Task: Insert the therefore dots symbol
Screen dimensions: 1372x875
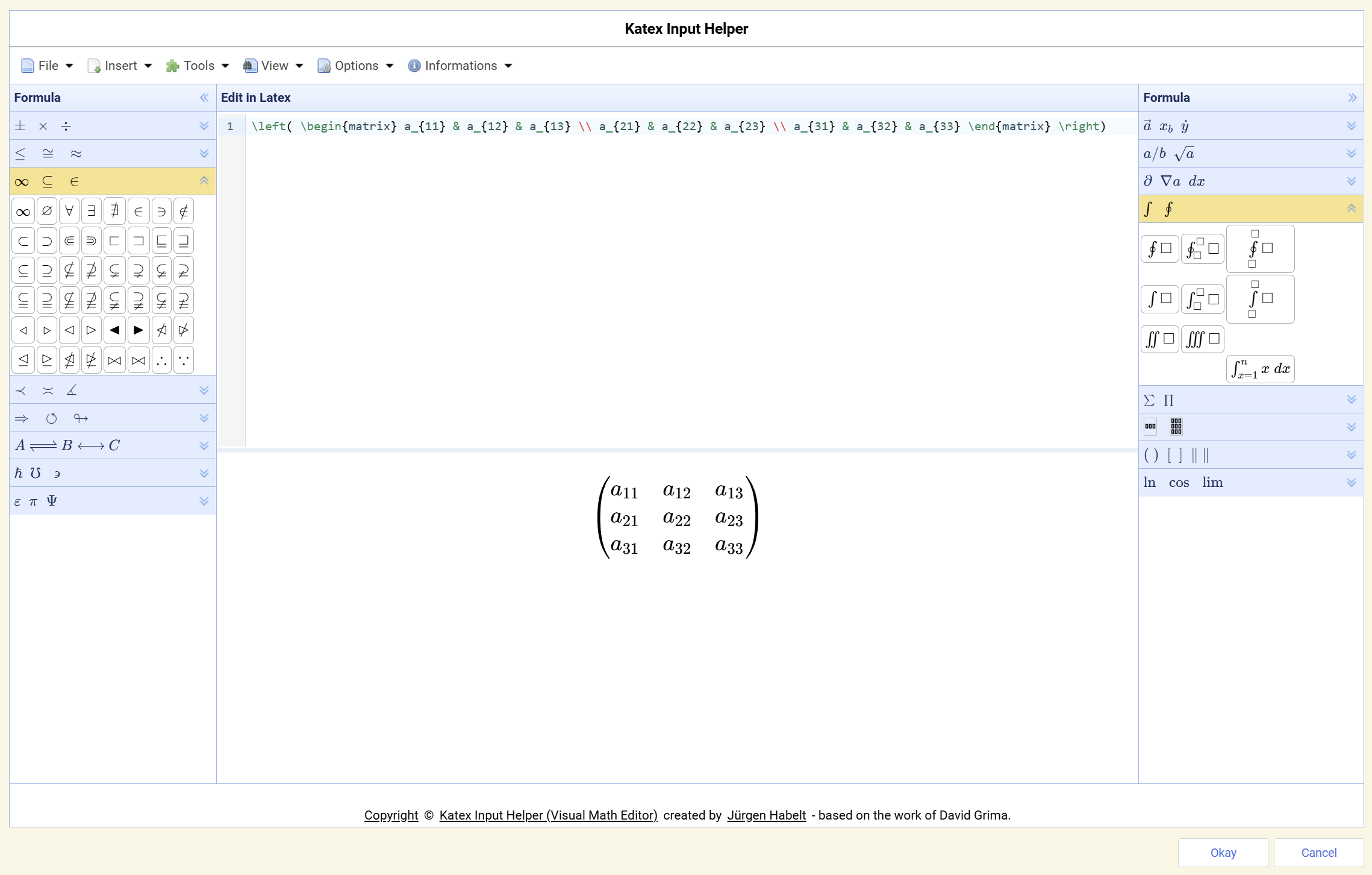Action: (x=161, y=360)
